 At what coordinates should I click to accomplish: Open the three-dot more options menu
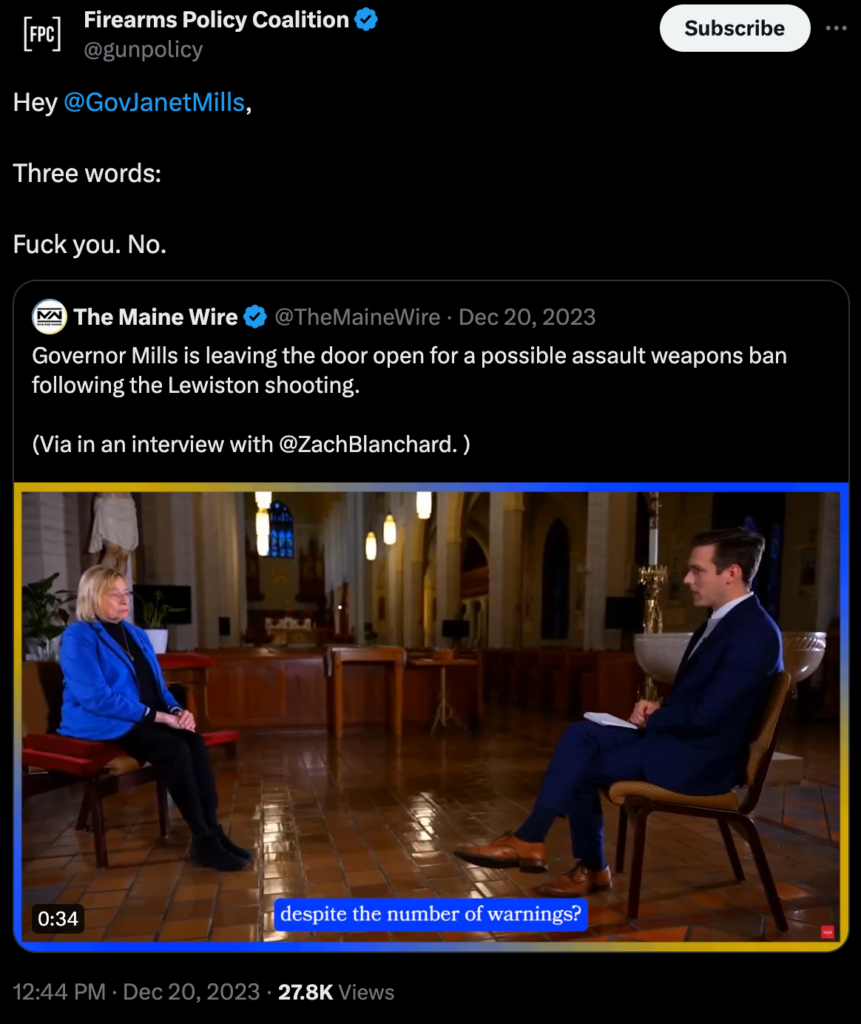tap(836, 28)
